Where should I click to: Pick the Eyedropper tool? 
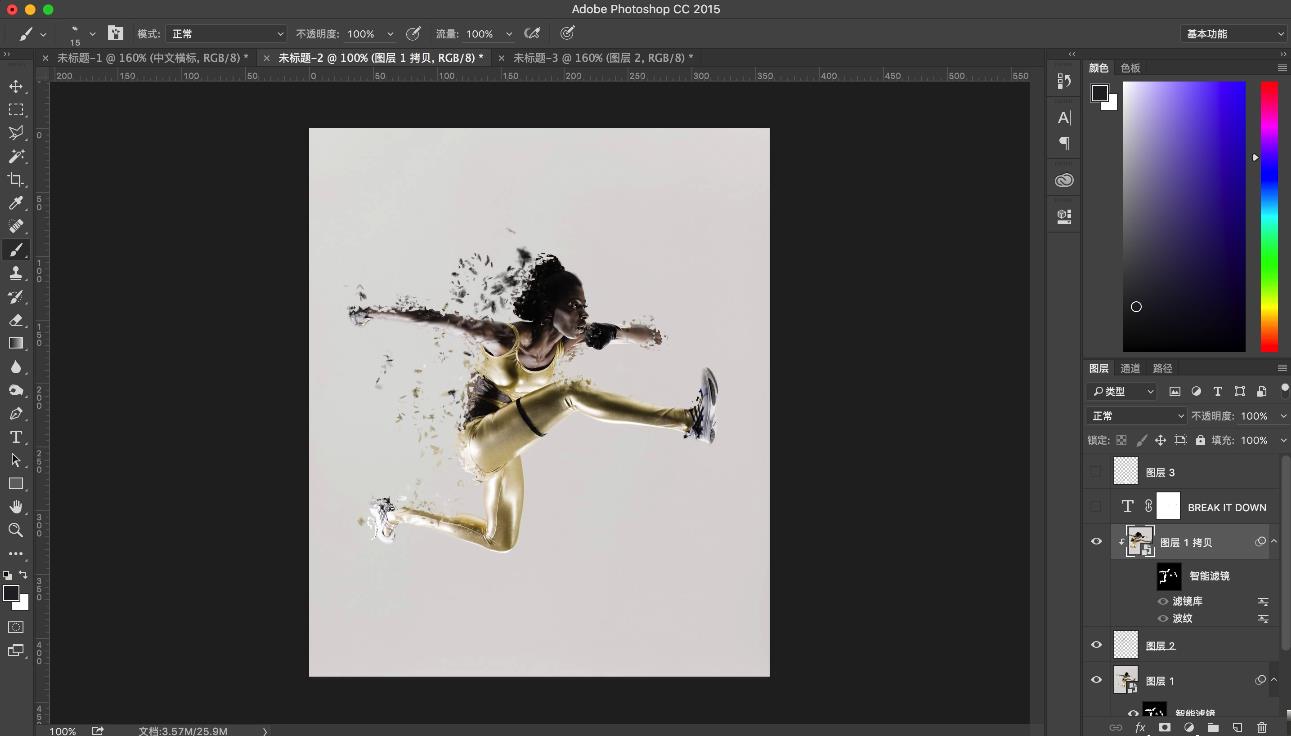(16, 203)
